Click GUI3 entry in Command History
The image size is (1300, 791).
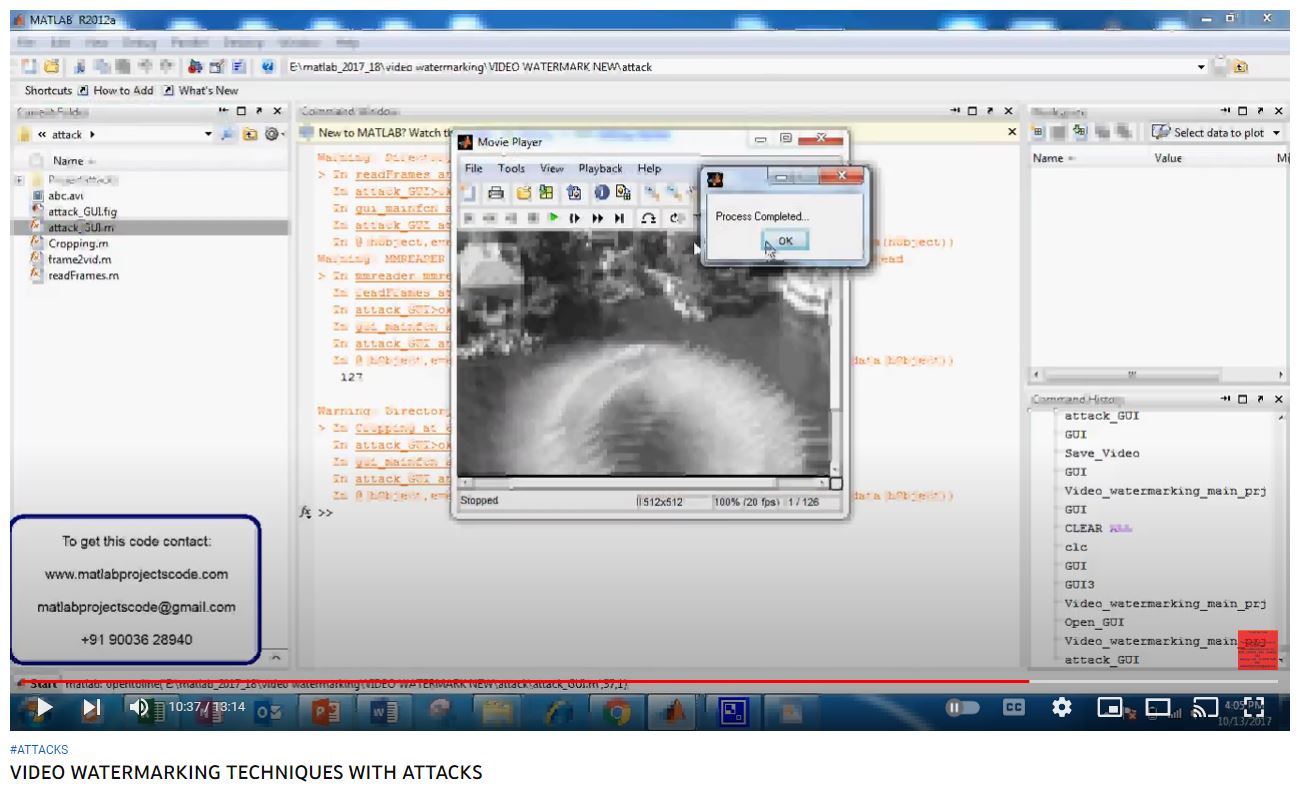(x=1080, y=584)
